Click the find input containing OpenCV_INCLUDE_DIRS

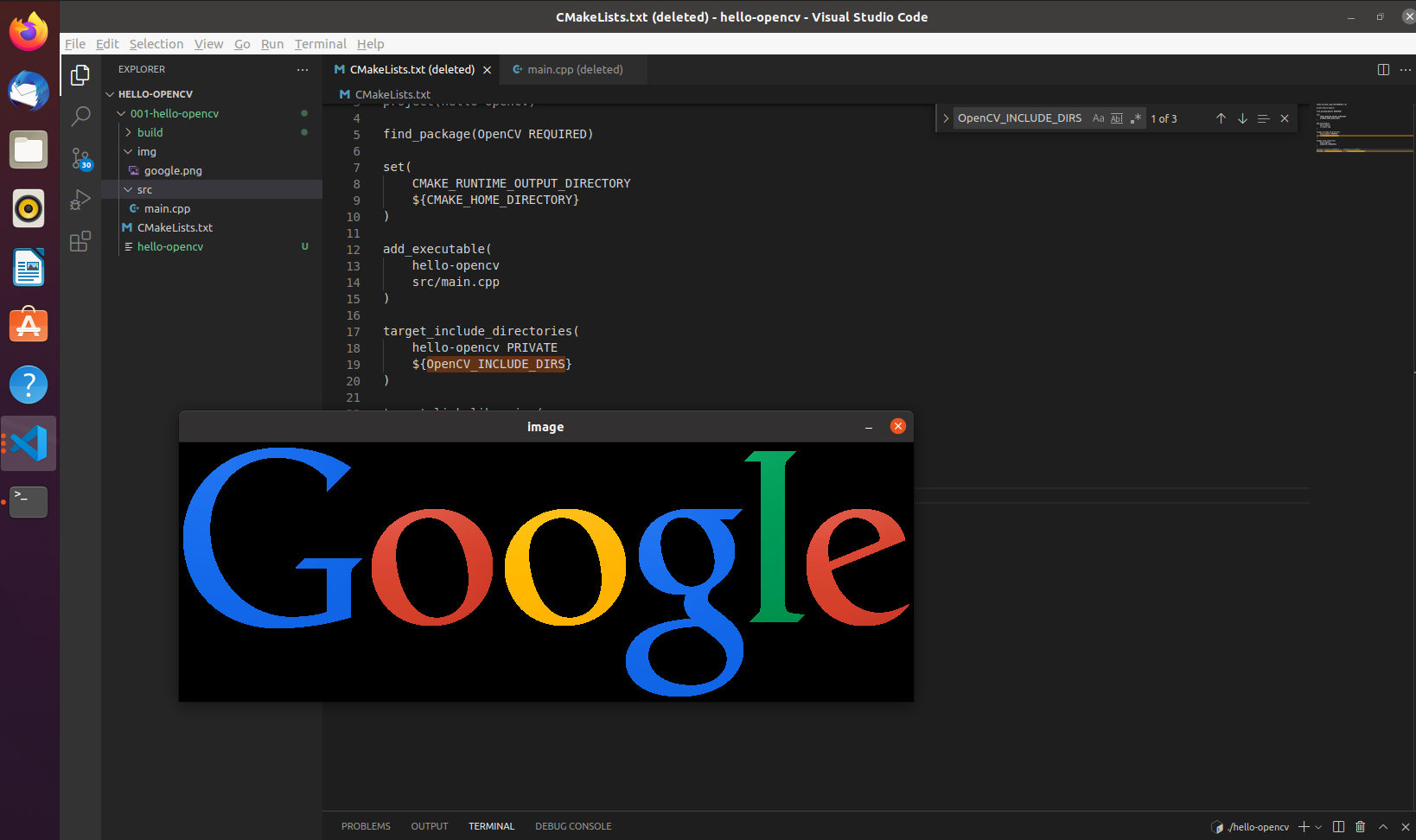click(1020, 118)
